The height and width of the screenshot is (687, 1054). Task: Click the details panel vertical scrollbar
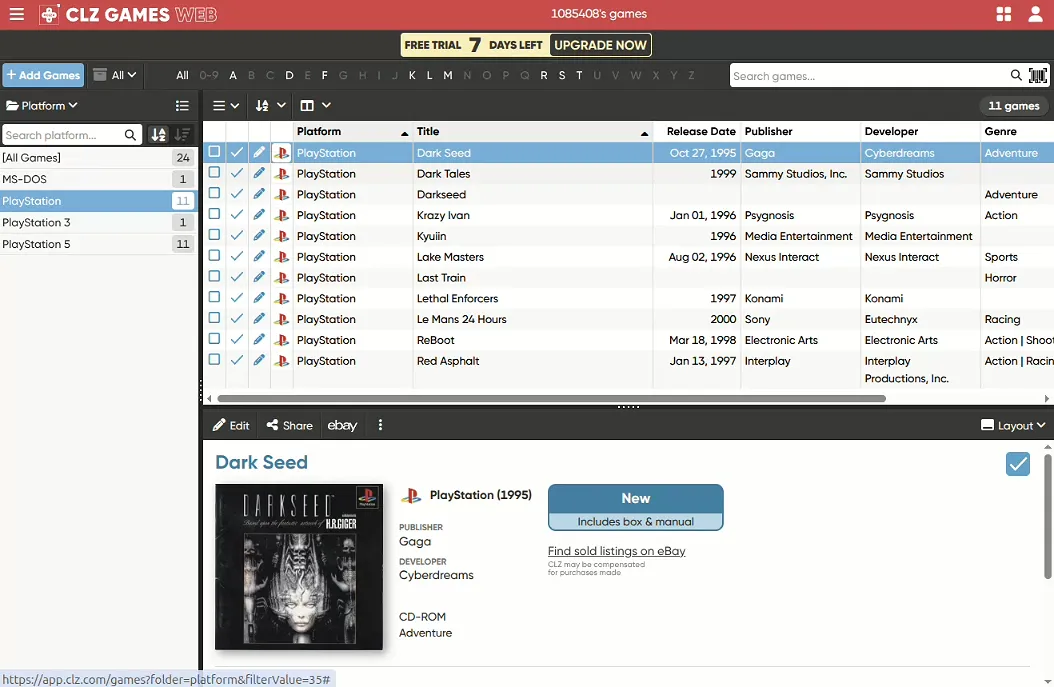tap(1047, 516)
